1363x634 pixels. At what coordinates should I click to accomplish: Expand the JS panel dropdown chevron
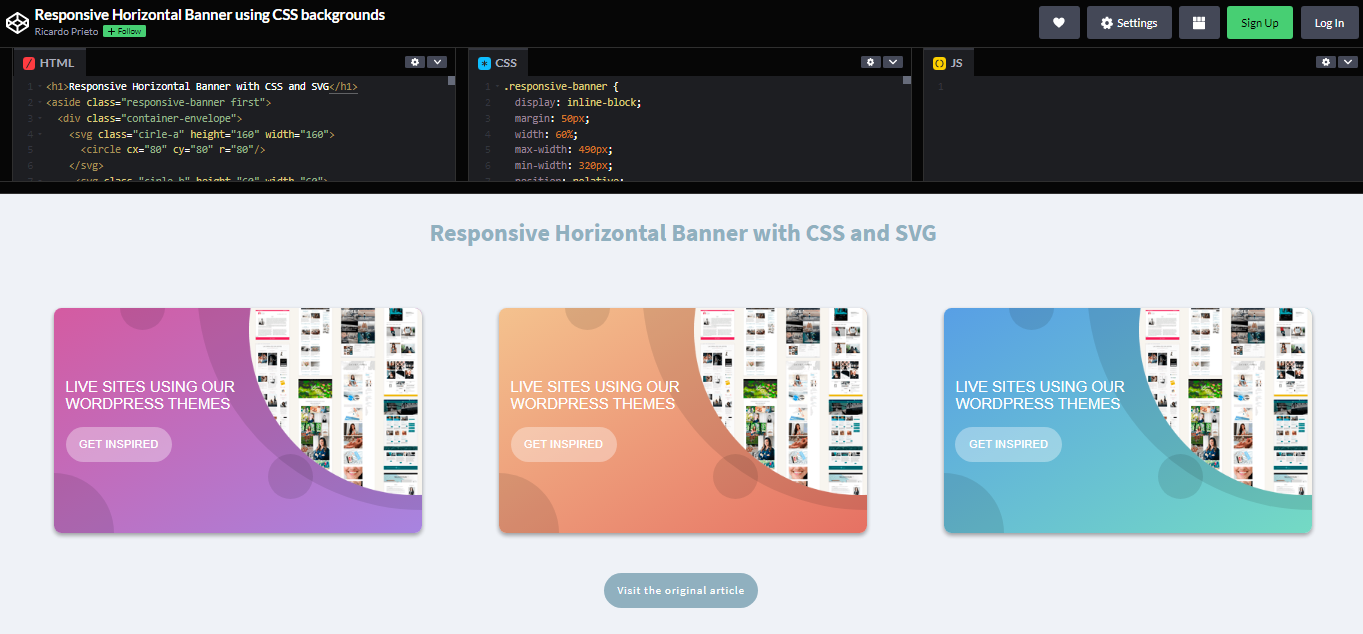click(x=1347, y=61)
